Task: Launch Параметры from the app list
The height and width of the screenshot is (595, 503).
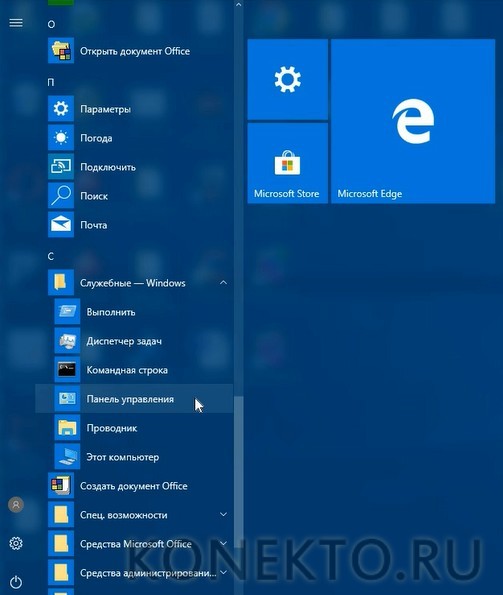Action: 105,109
